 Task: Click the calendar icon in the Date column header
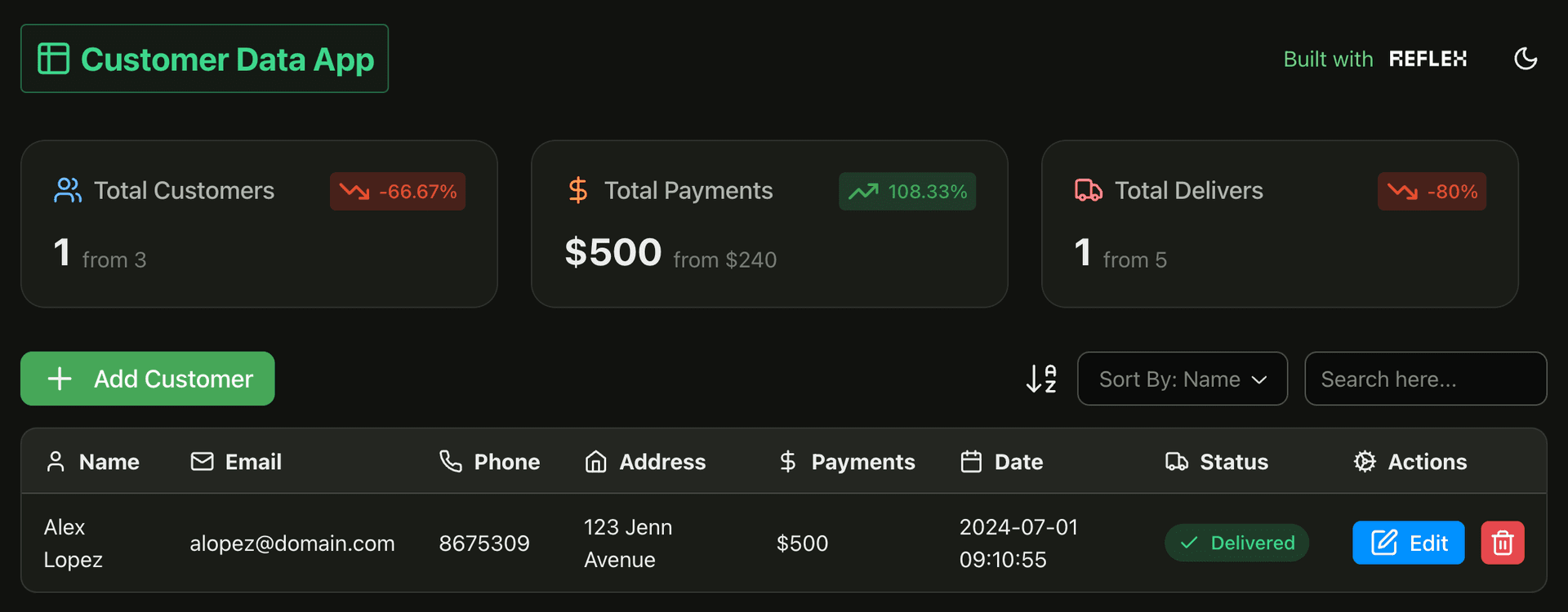point(971,461)
